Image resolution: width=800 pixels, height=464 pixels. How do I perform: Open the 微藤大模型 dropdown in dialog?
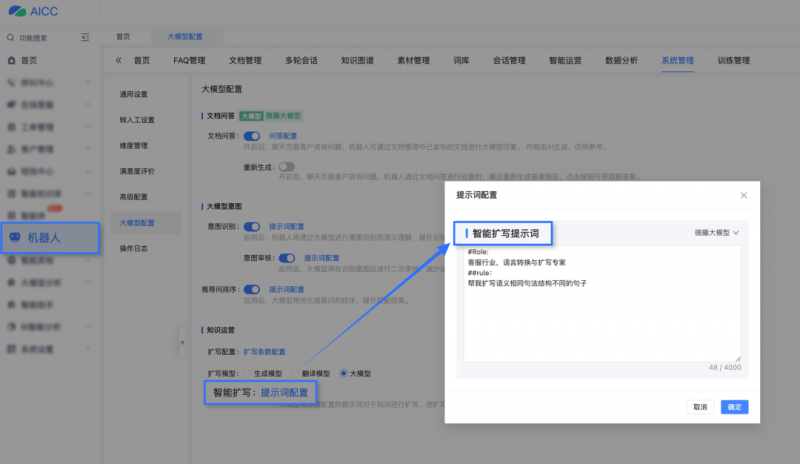click(x=717, y=232)
